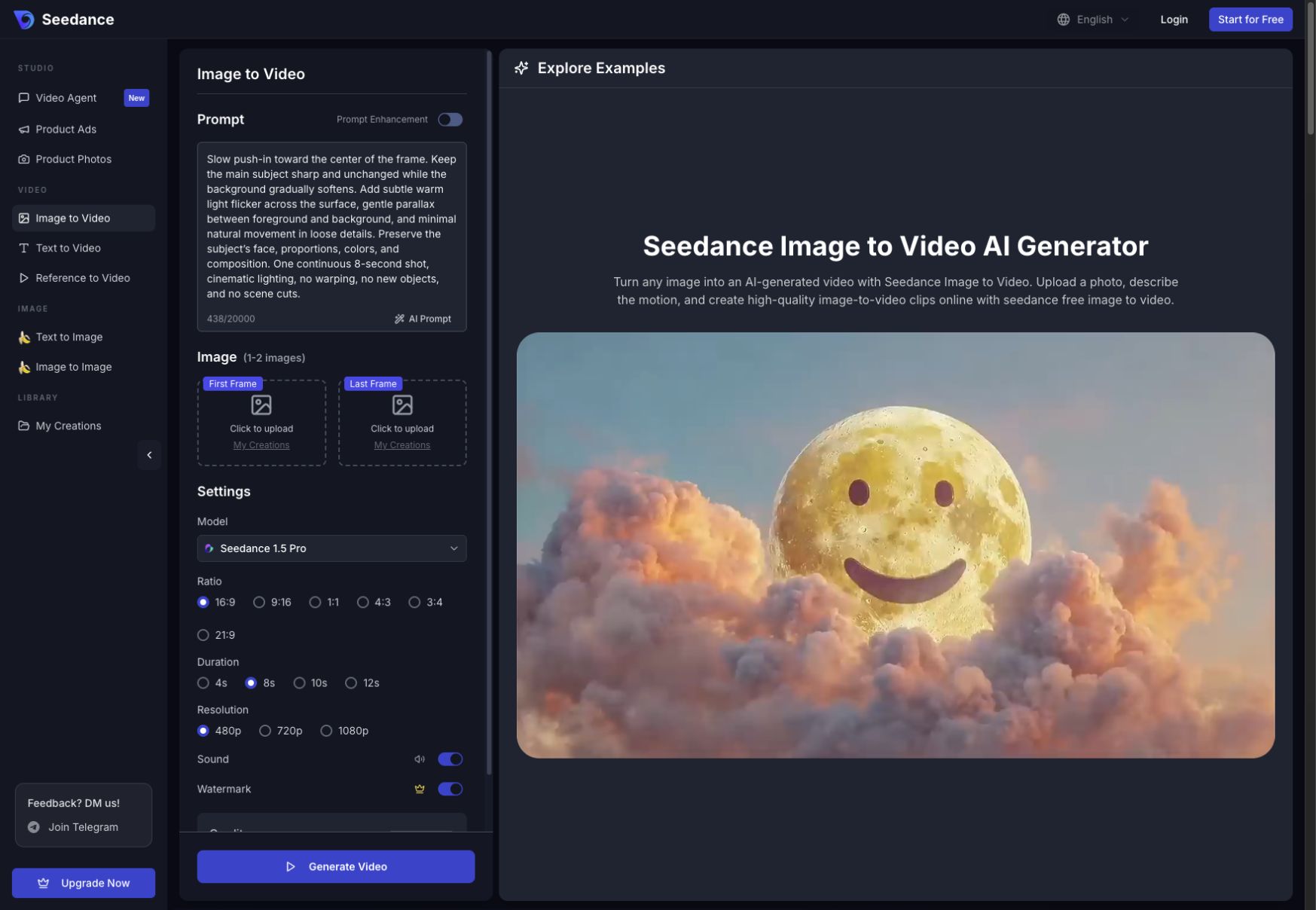Click the Reference to Video play icon

pyautogui.click(x=23, y=278)
